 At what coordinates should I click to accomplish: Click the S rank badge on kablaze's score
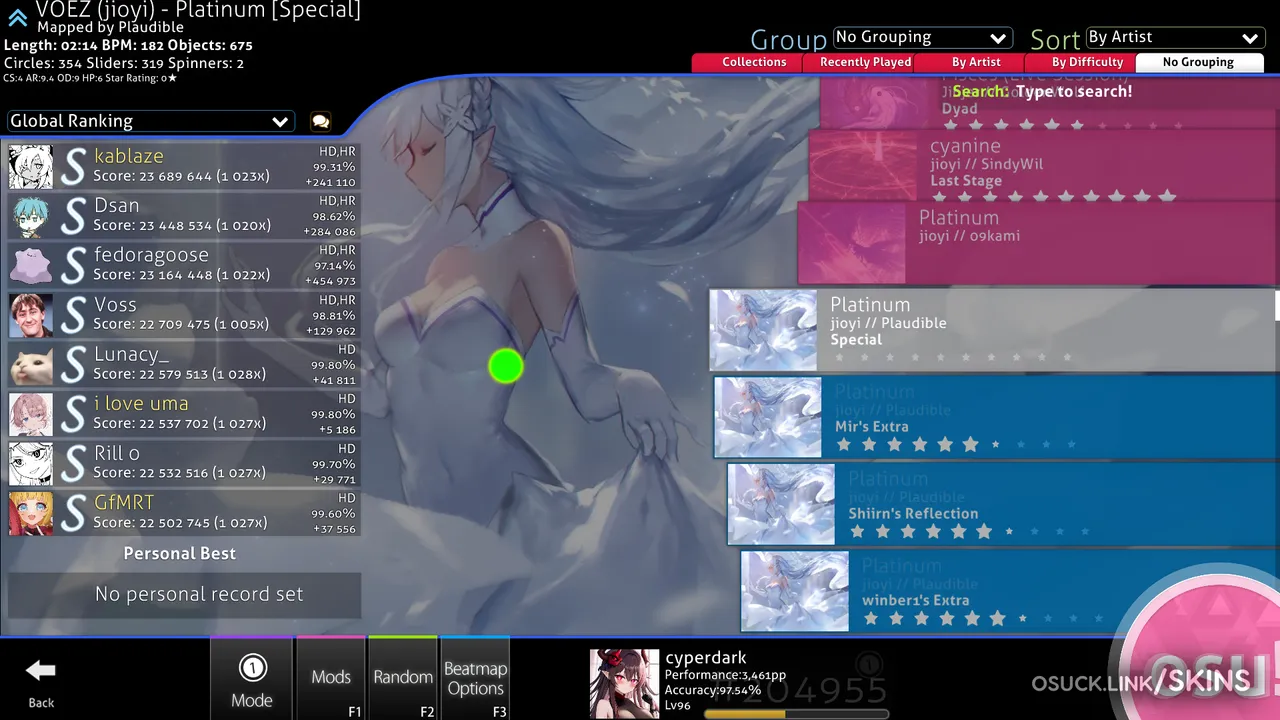(73, 167)
